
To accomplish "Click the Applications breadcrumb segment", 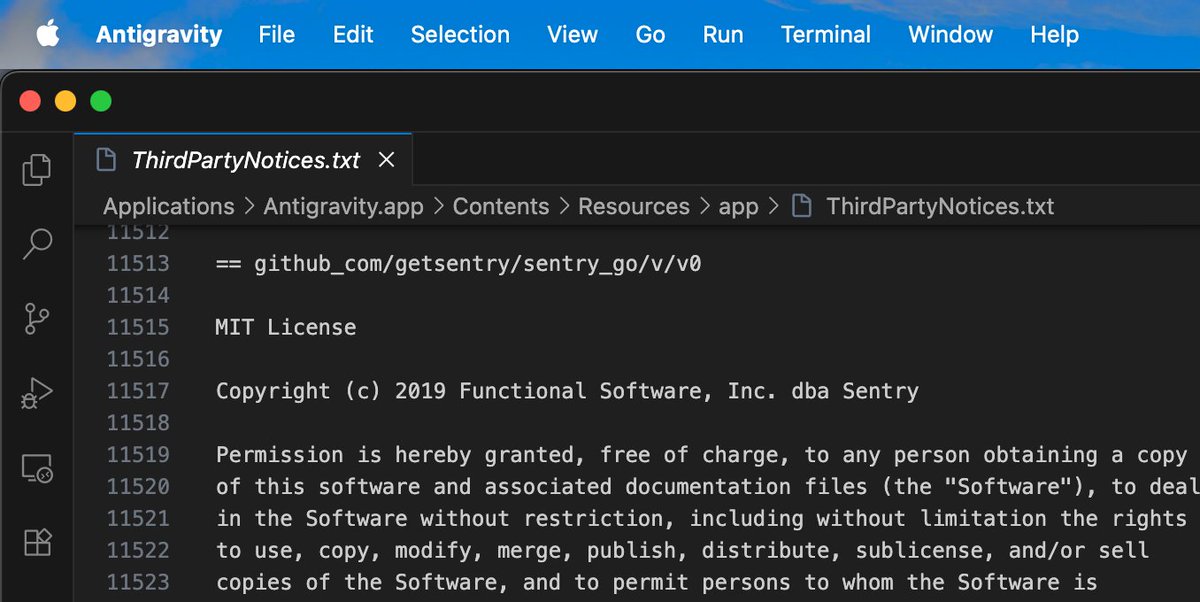I will (x=168, y=206).
